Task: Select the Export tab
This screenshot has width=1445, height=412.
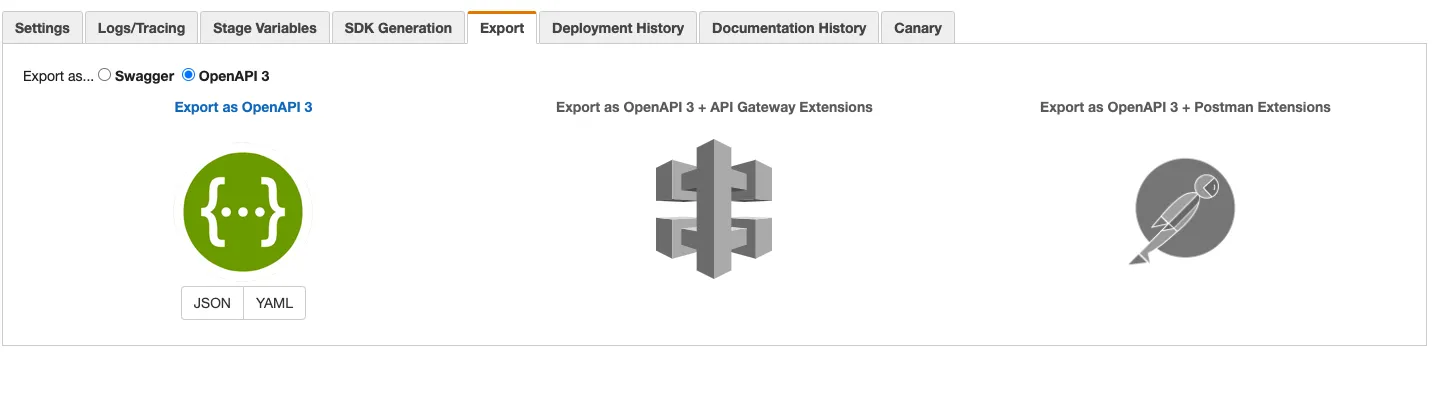Action: (502, 28)
